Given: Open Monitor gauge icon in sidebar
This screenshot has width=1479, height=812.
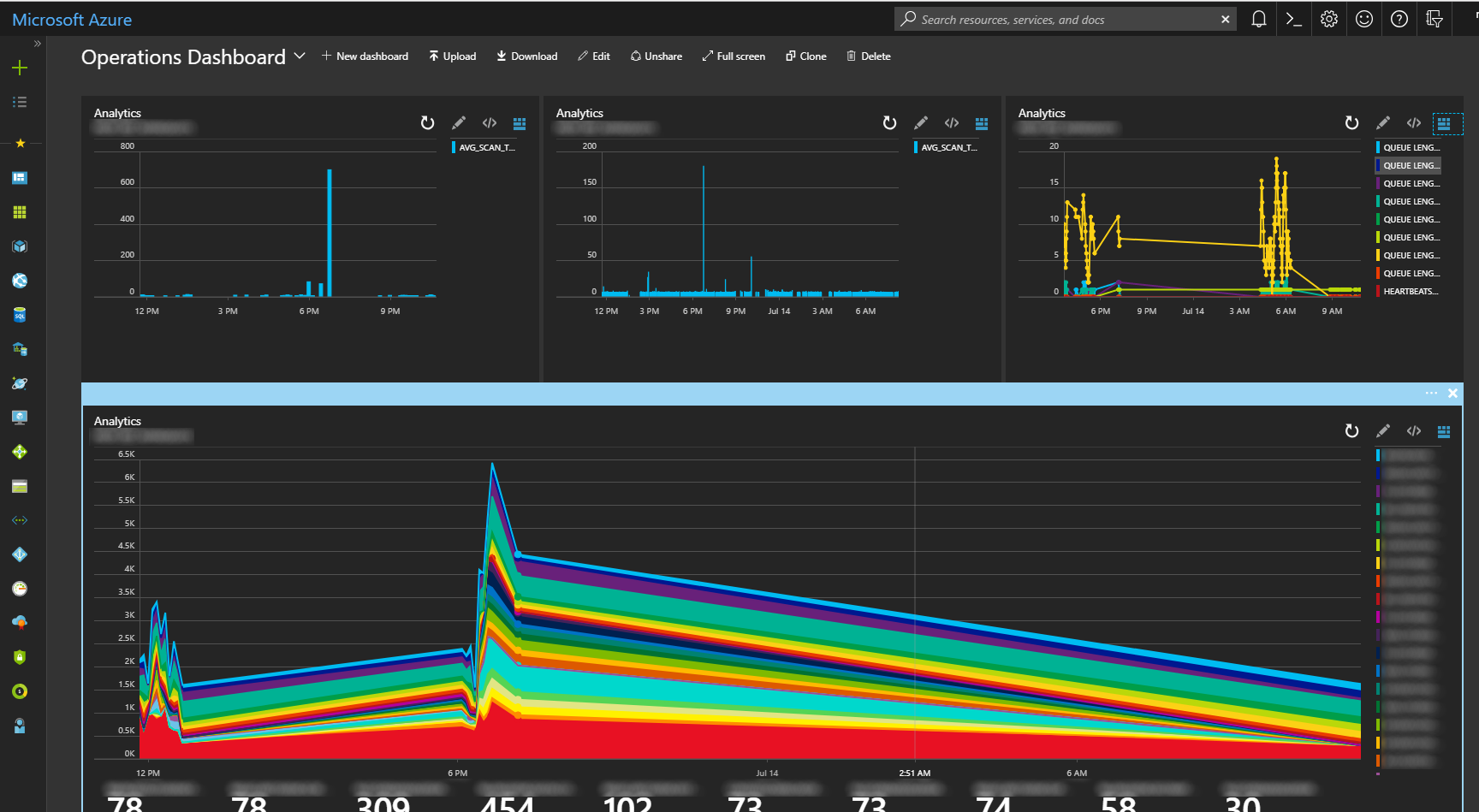Looking at the screenshot, I should [20, 589].
